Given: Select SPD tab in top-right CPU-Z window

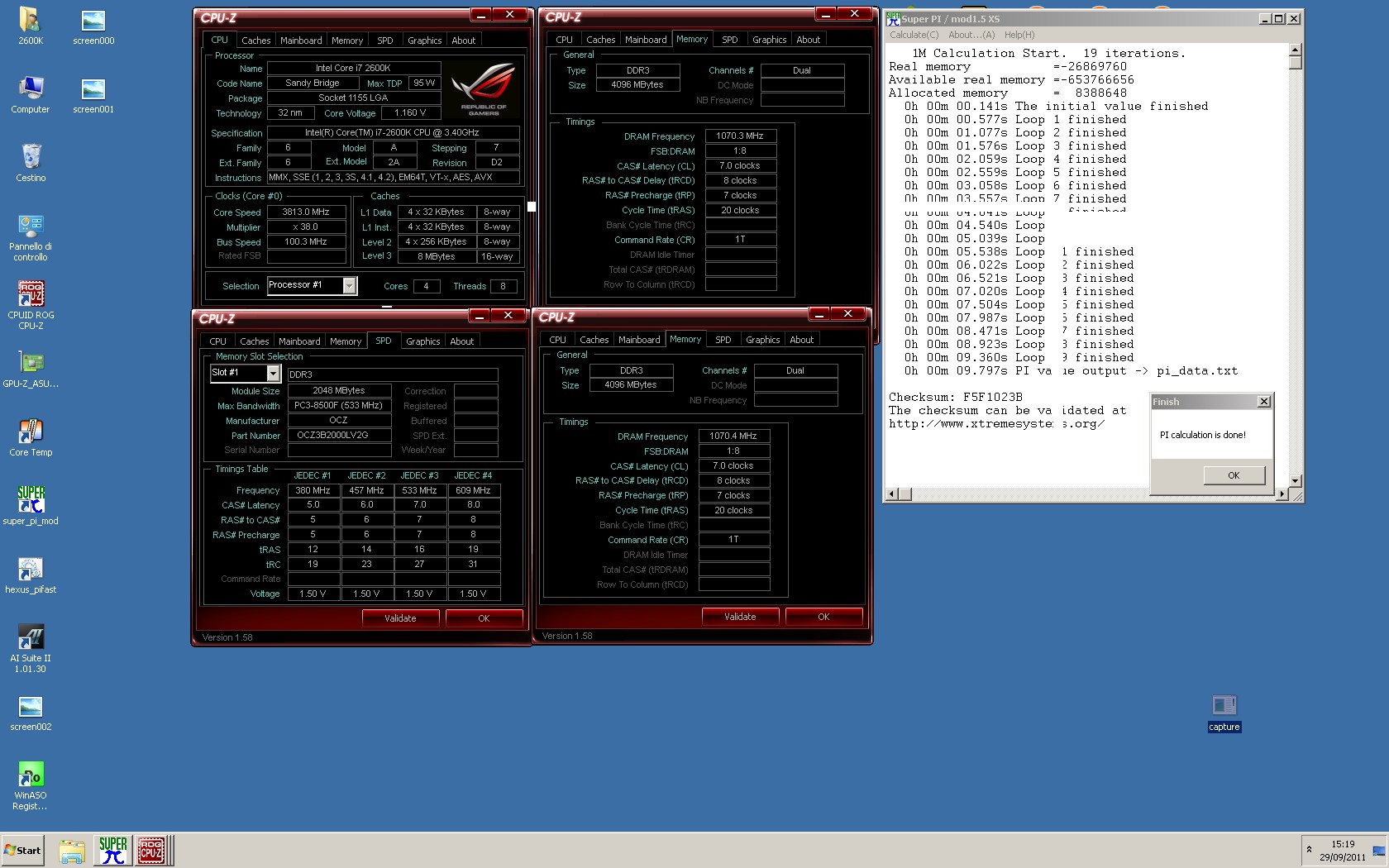Looking at the screenshot, I should pyautogui.click(x=730, y=40).
